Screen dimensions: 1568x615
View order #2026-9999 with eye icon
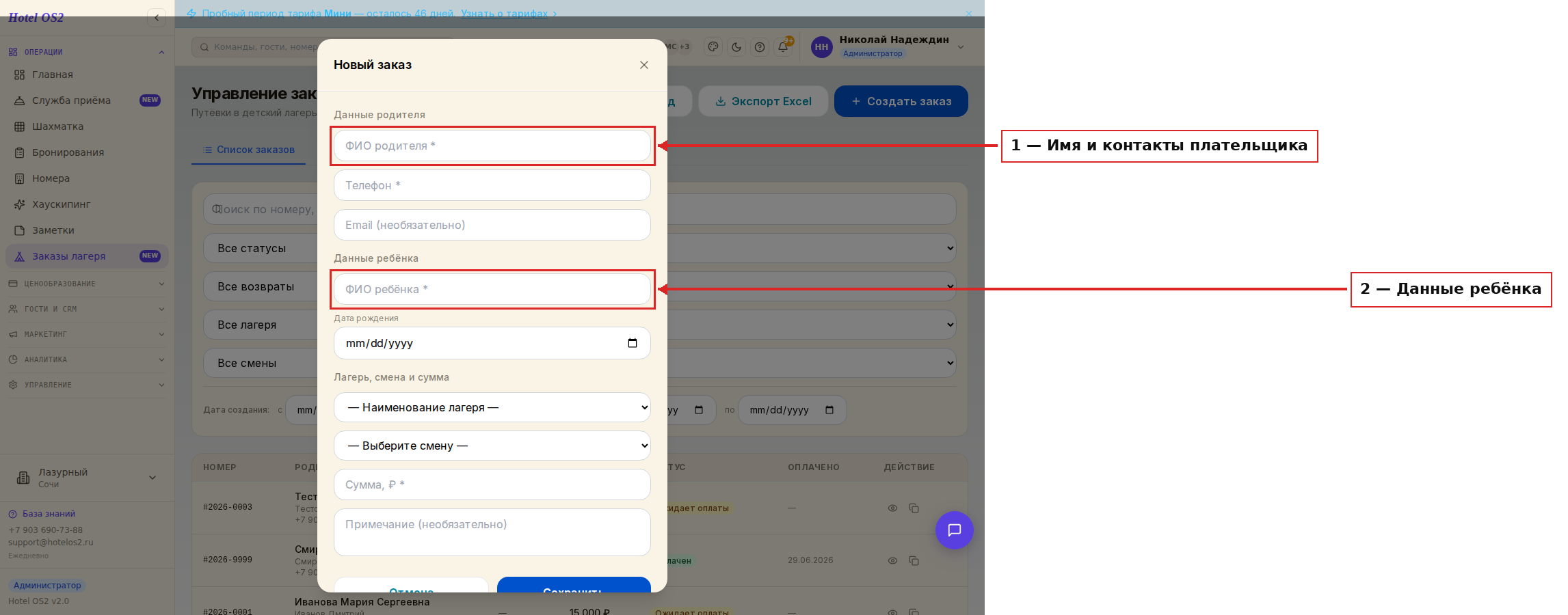click(x=892, y=560)
